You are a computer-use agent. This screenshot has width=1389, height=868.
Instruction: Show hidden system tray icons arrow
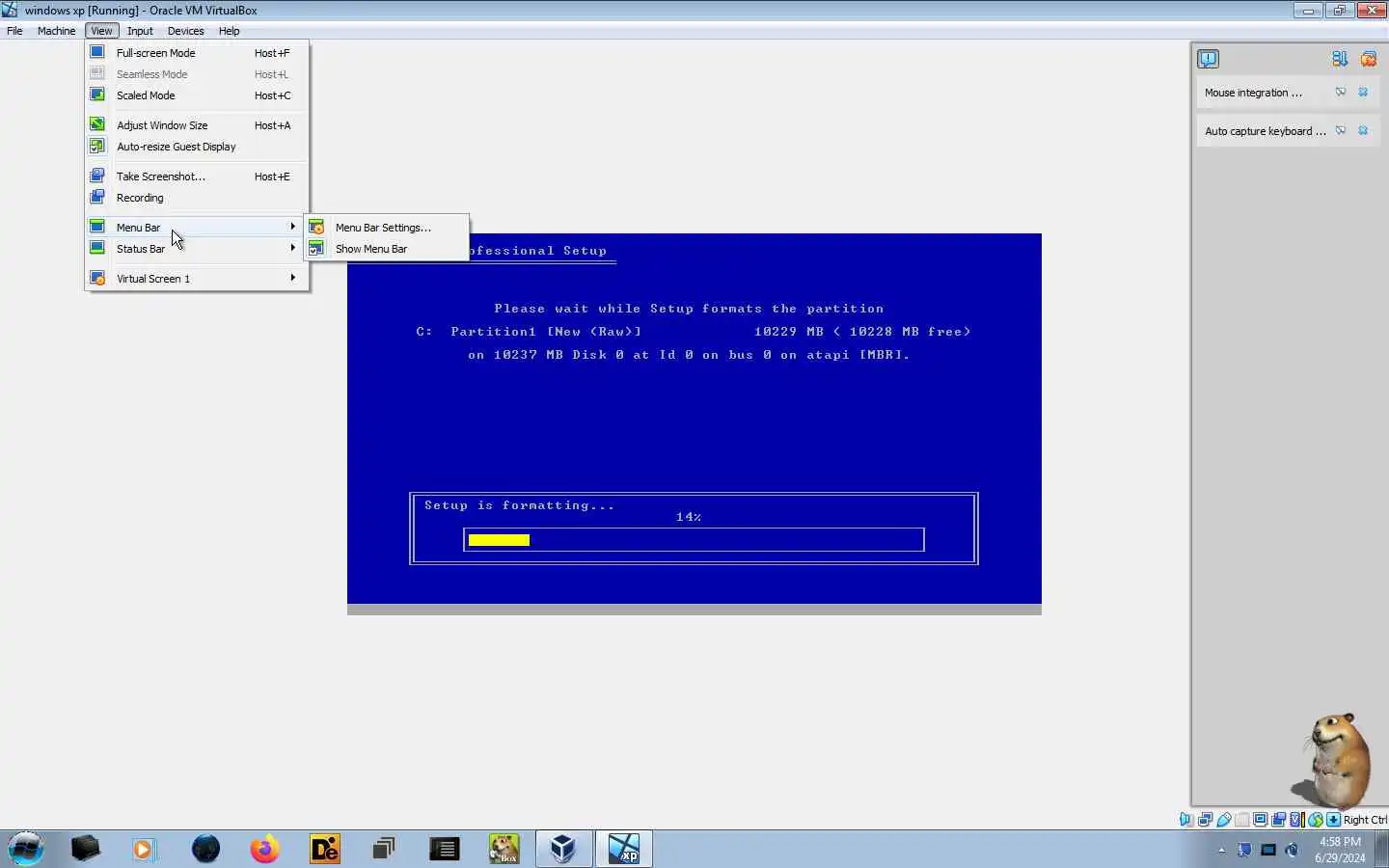(1221, 850)
